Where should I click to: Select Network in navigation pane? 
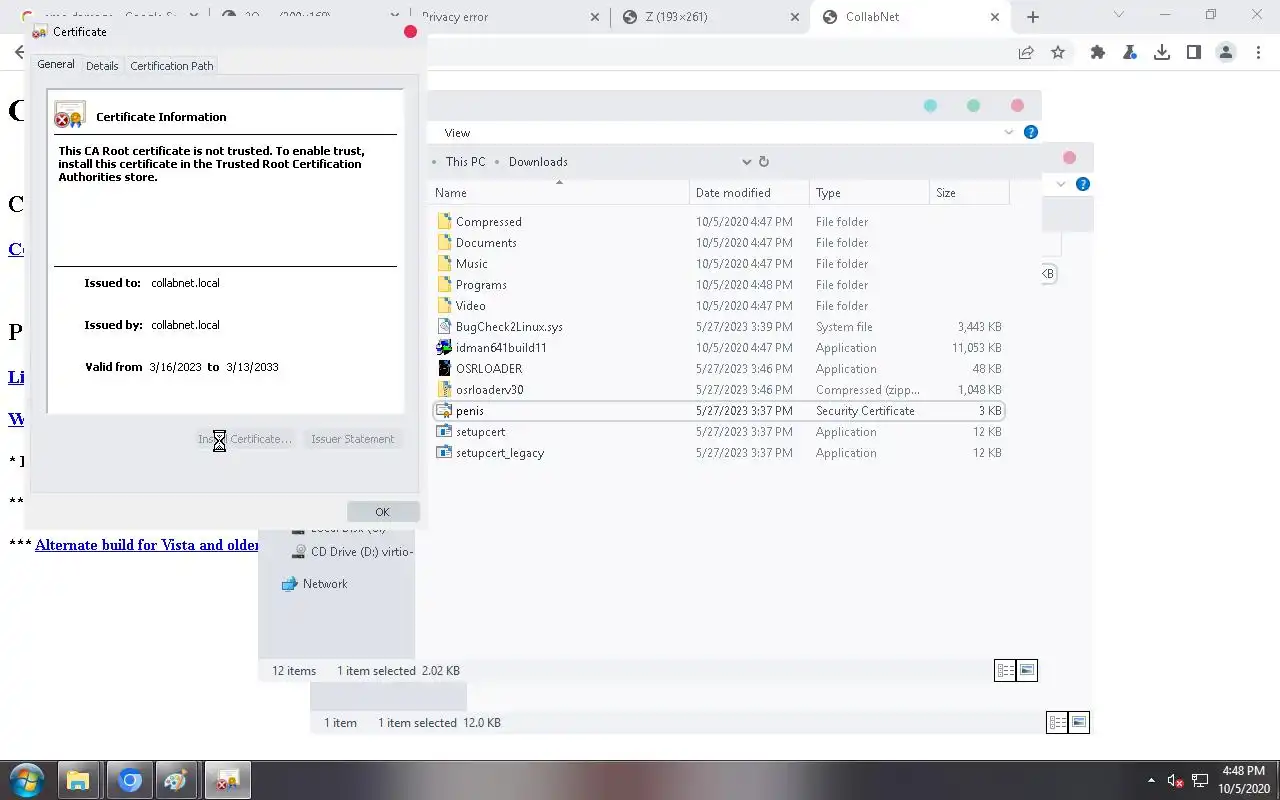click(x=315, y=584)
